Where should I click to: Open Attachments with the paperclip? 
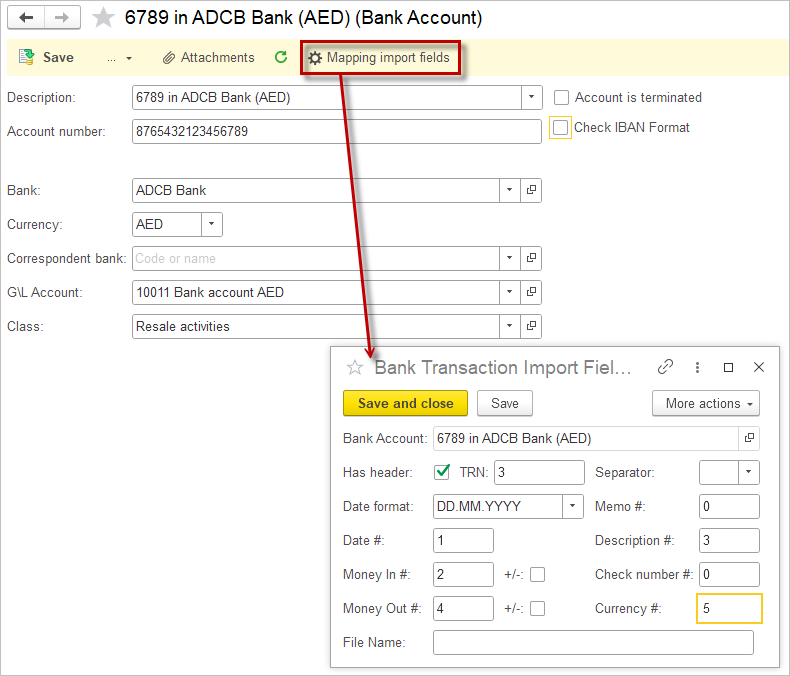(x=208, y=58)
